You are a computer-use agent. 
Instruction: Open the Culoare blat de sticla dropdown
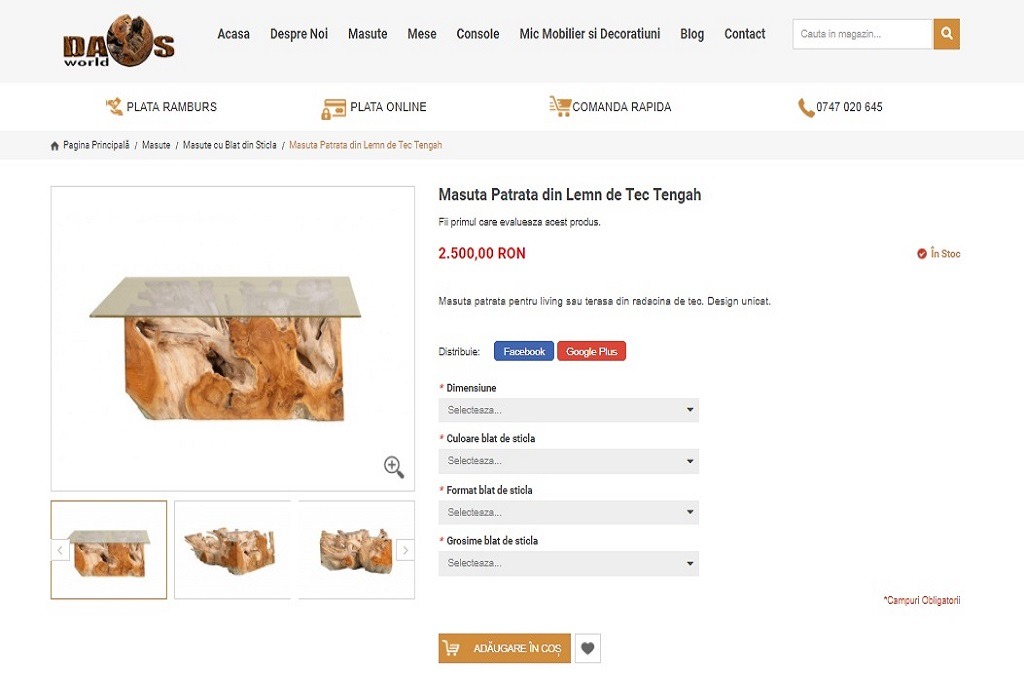point(568,461)
